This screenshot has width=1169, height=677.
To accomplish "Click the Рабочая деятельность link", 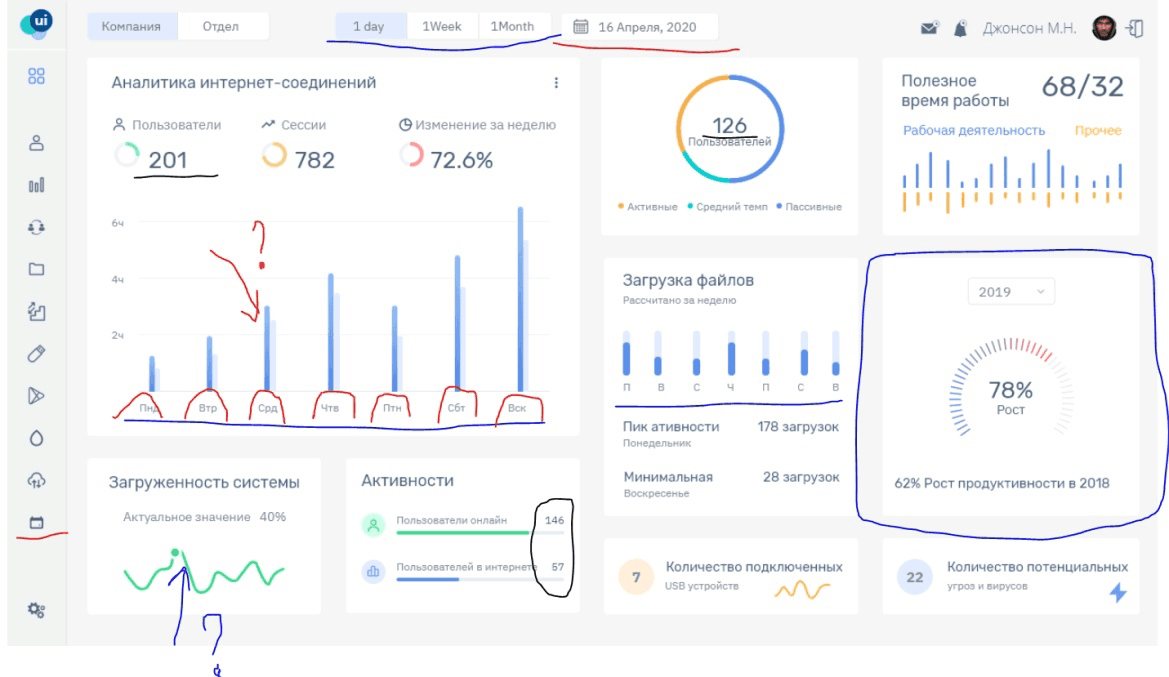I will [x=974, y=130].
